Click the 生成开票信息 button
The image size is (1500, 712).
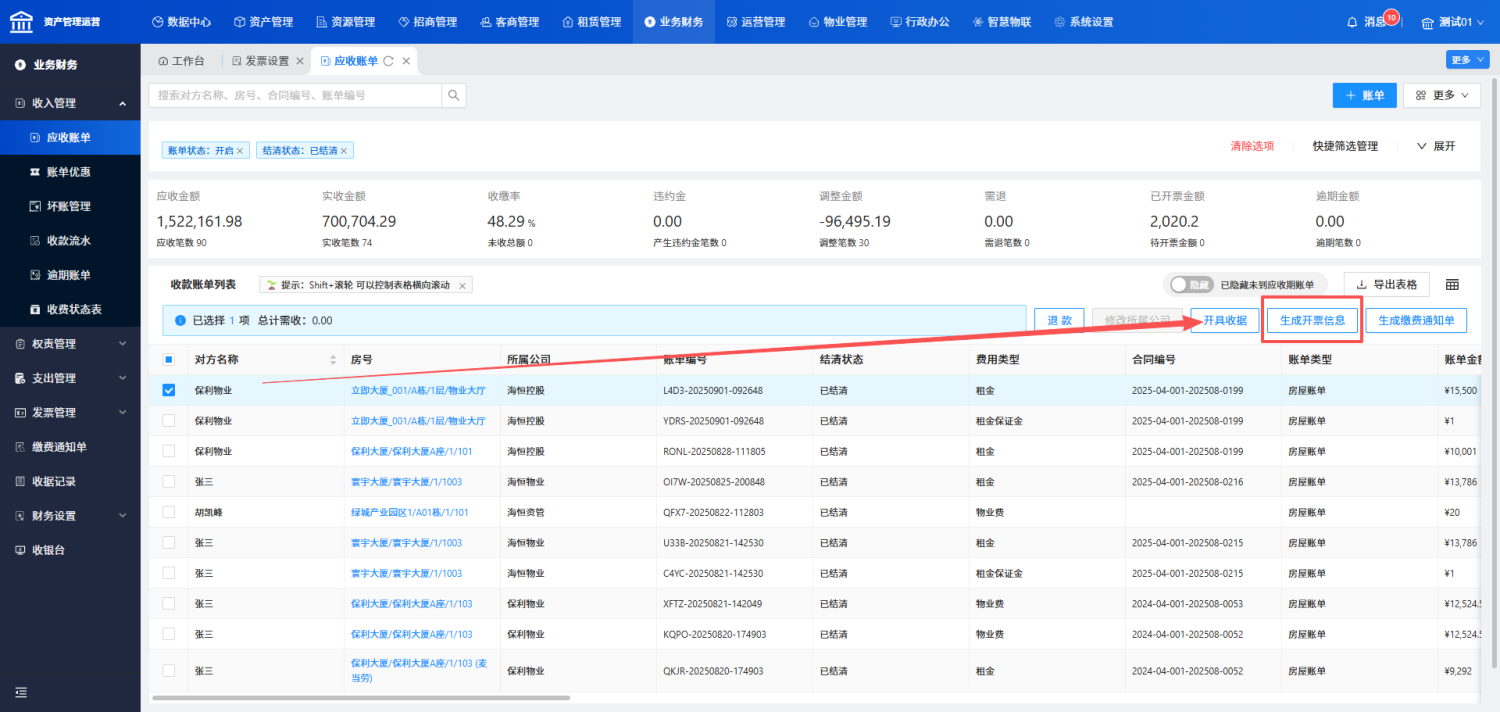(x=1312, y=320)
